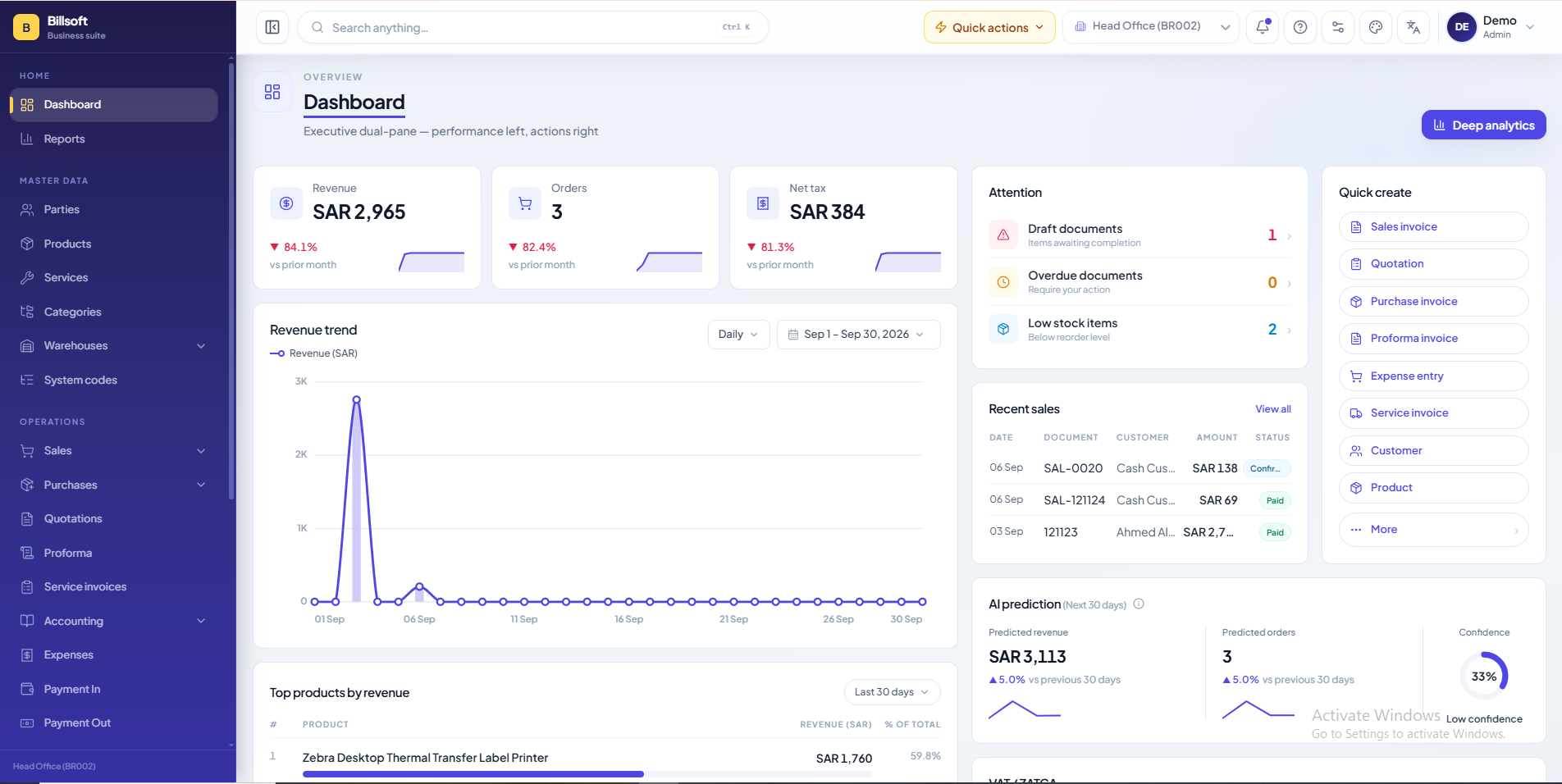Create a new Expense entry
This screenshot has width=1562, height=784.
pyautogui.click(x=1433, y=376)
